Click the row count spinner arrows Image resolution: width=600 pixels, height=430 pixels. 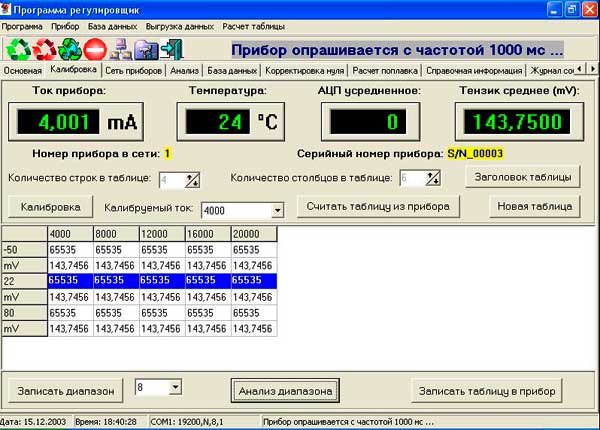click(x=192, y=179)
